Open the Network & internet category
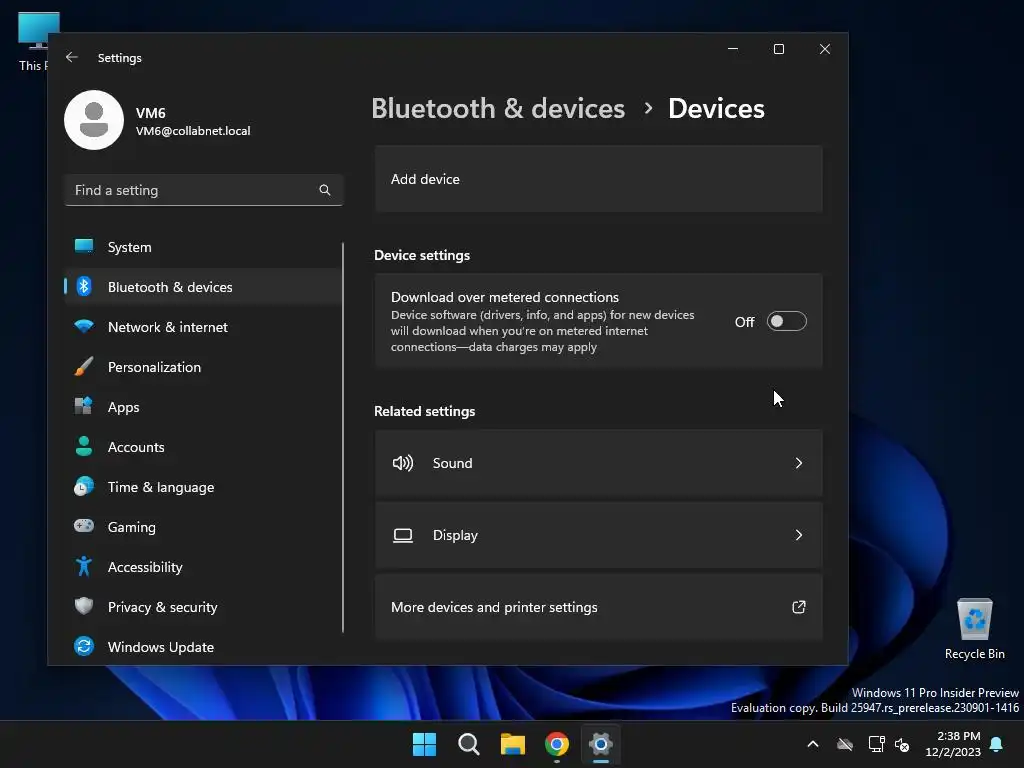This screenshot has width=1024, height=768. (x=203, y=327)
